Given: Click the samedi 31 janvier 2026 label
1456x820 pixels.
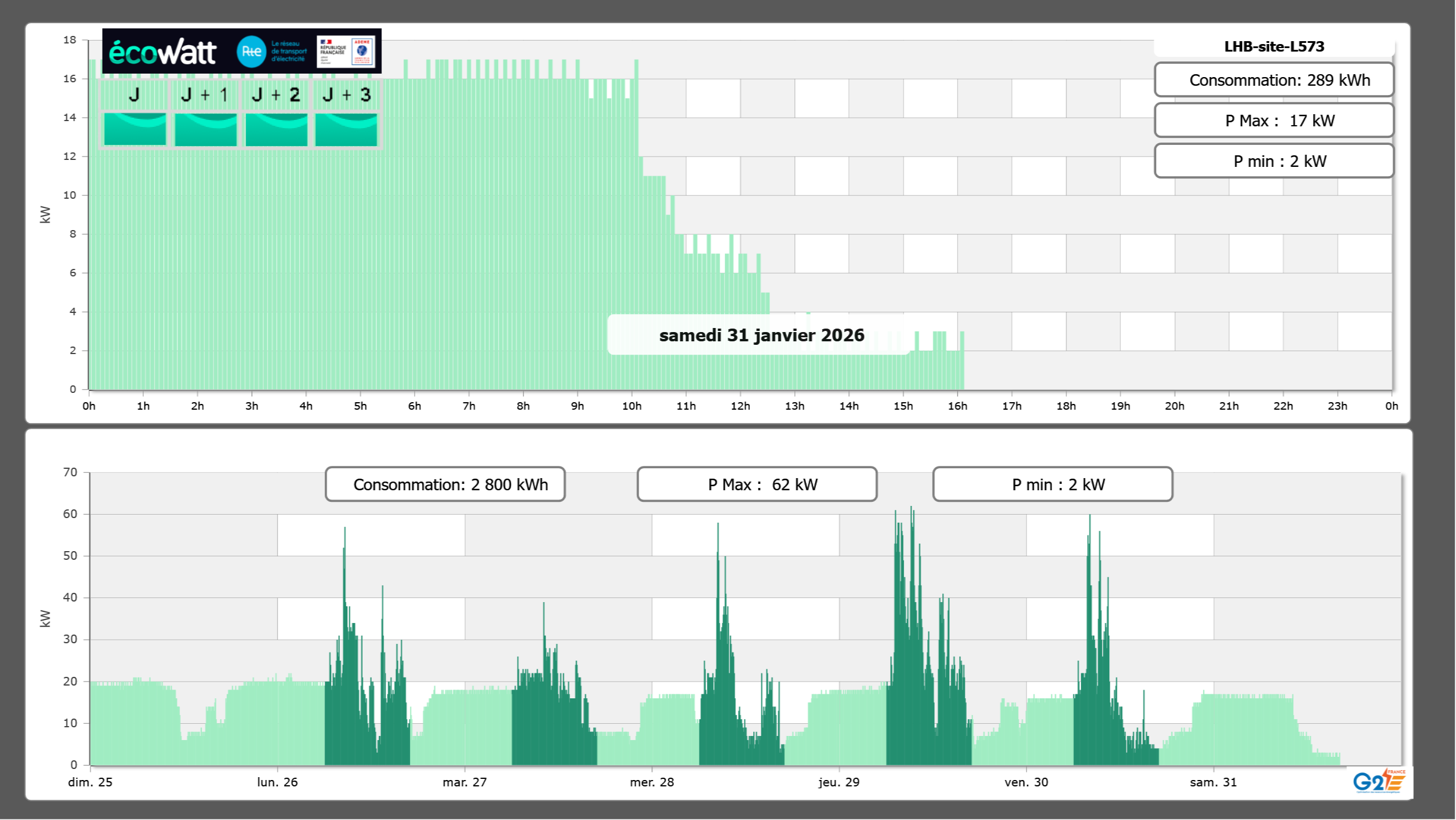Looking at the screenshot, I should pyautogui.click(x=761, y=335).
